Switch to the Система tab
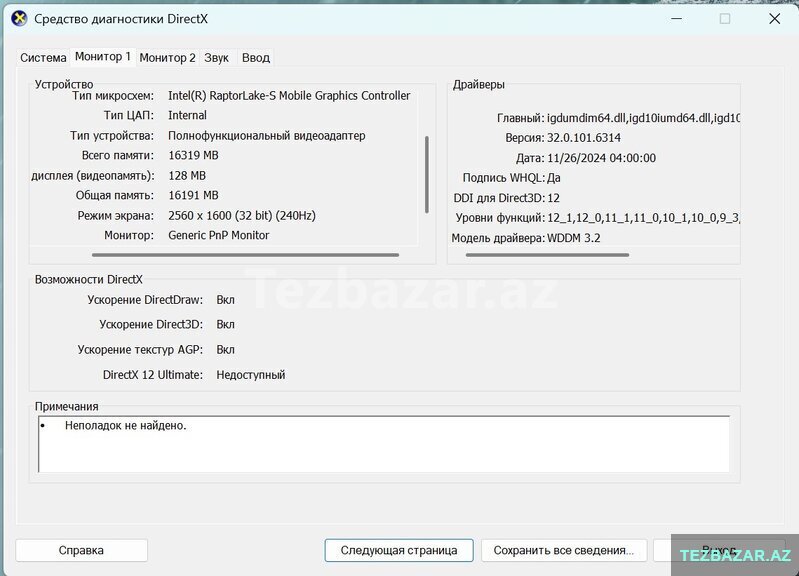 [43, 58]
